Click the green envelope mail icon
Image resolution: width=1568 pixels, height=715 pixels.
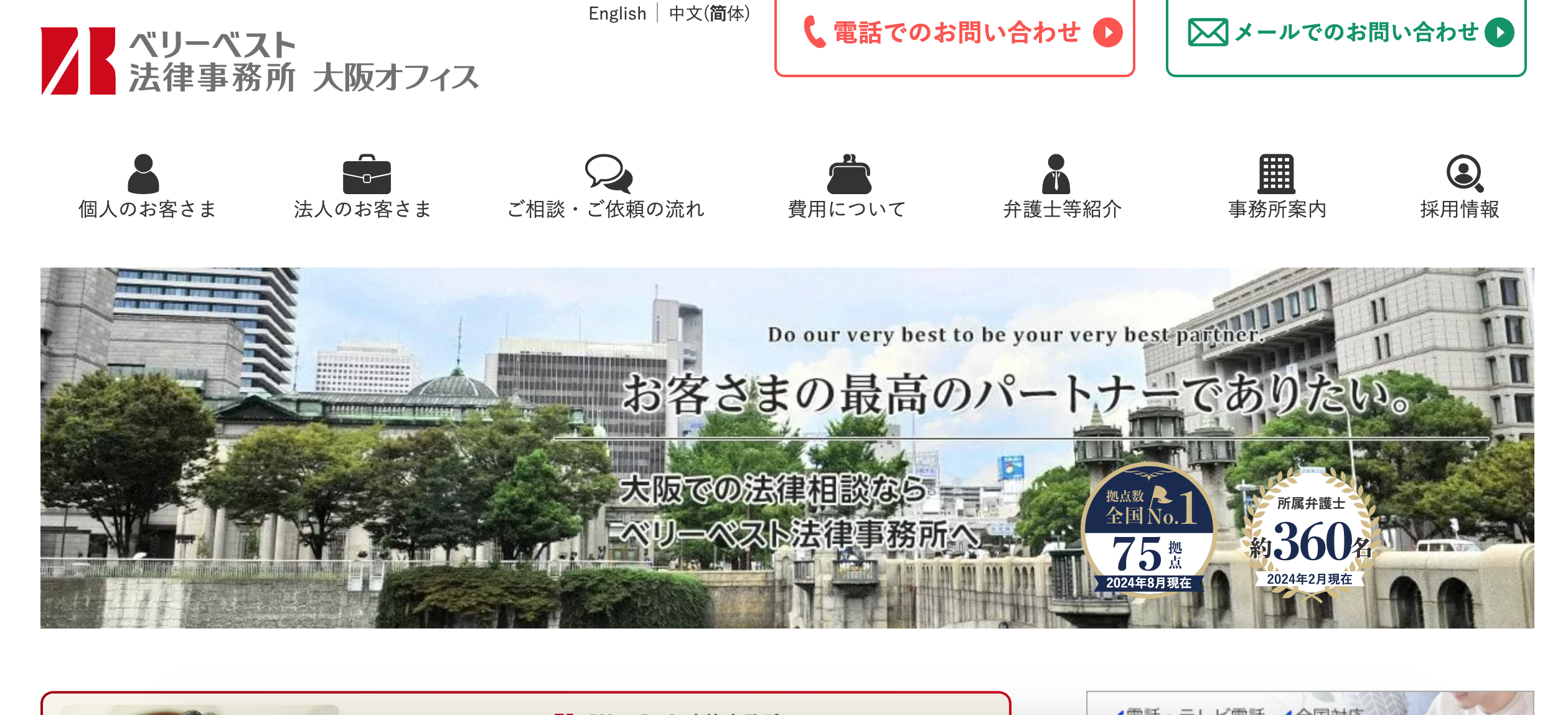(x=1208, y=32)
